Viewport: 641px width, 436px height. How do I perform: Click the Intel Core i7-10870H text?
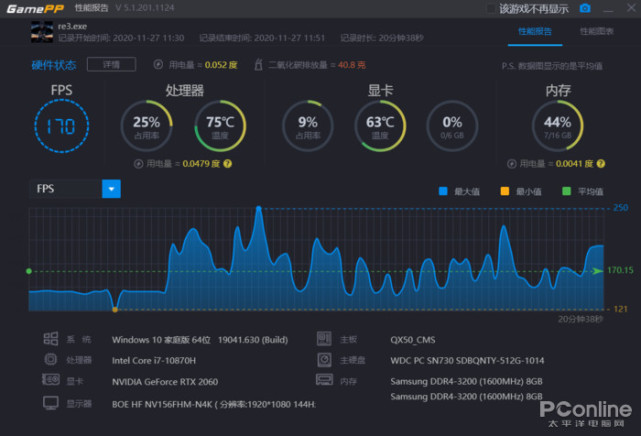154,360
